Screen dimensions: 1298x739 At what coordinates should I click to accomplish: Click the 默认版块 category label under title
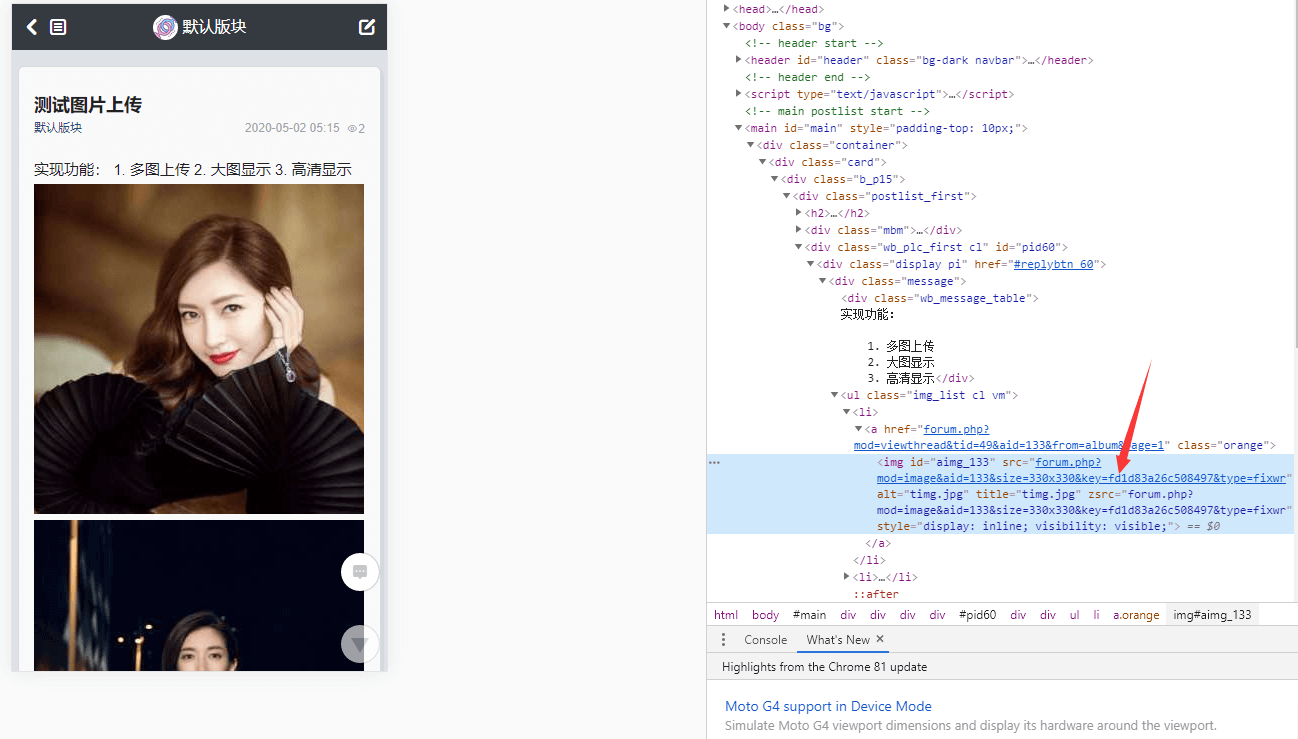58,128
